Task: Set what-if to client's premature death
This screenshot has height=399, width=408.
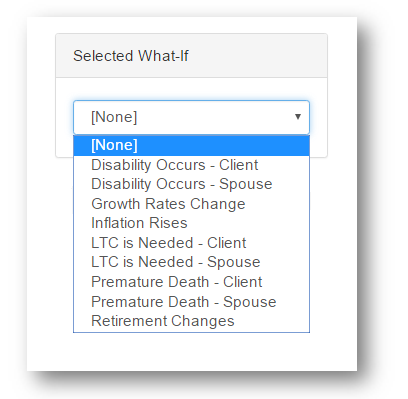Action: tap(191, 282)
